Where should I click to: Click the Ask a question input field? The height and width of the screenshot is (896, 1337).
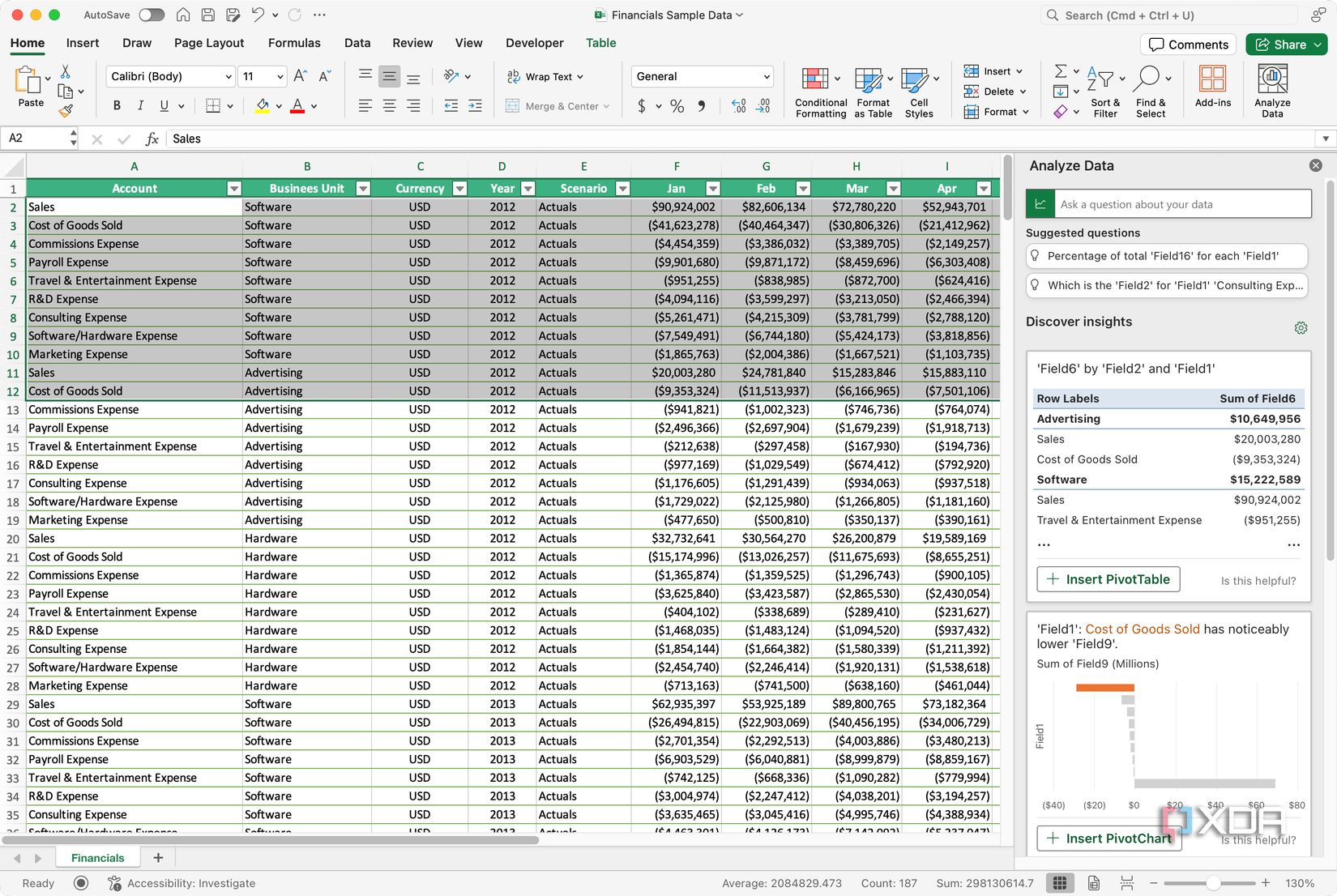[x=1181, y=204]
